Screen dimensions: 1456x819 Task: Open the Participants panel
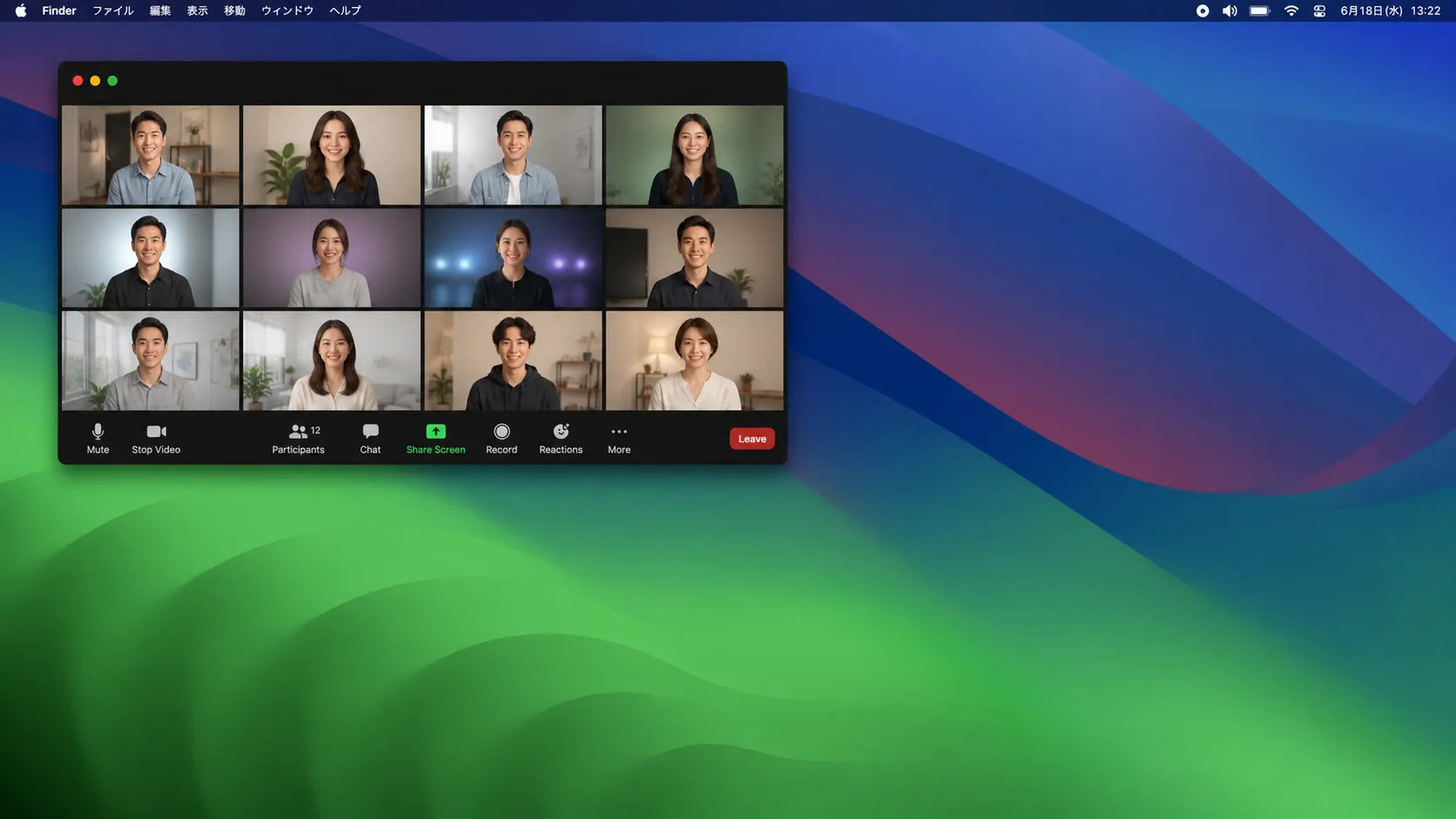[x=298, y=439]
